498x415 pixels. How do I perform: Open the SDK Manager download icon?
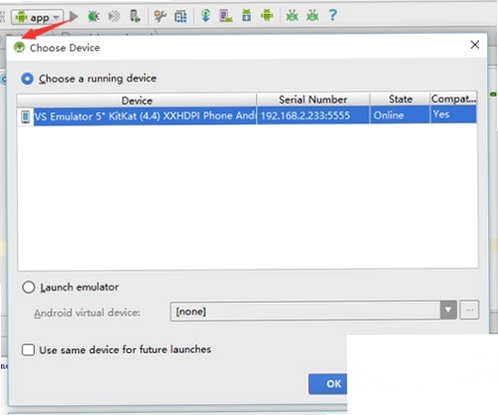(x=247, y=16)
